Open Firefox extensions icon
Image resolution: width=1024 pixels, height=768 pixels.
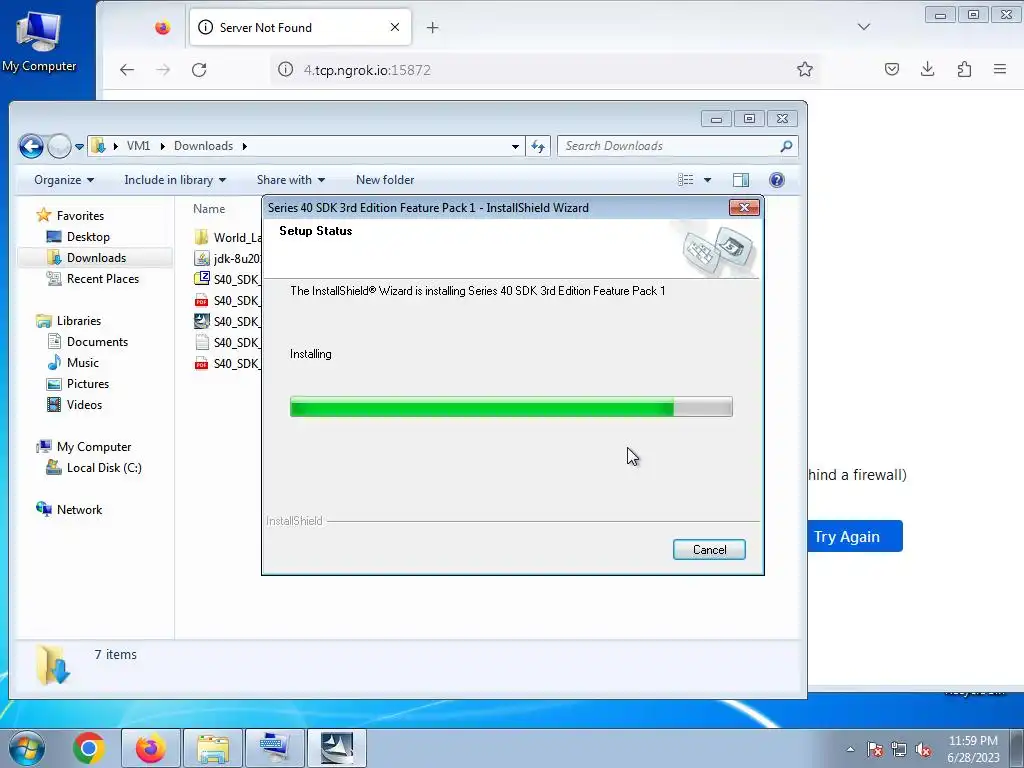pos(964,69)
